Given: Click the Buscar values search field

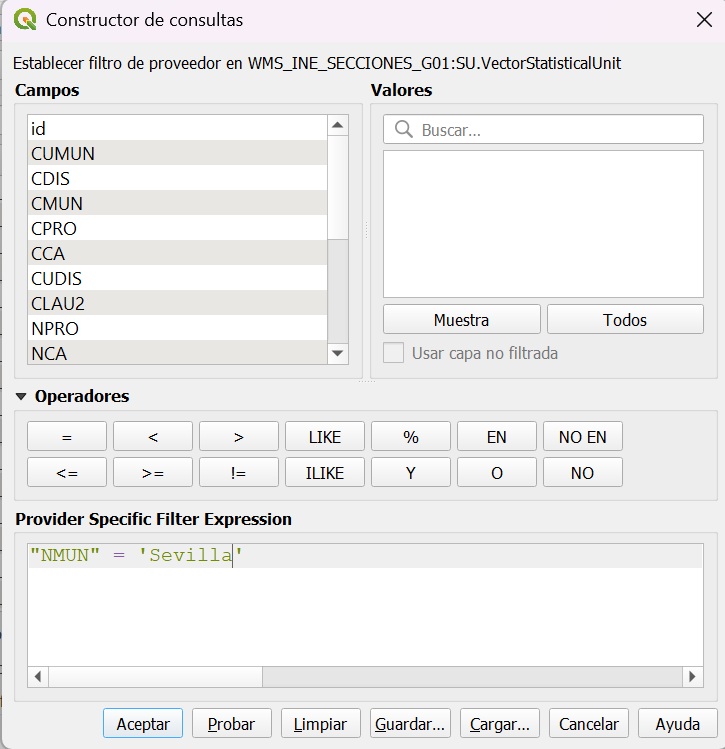Looking at the screenshot, I should click(555, 130).
